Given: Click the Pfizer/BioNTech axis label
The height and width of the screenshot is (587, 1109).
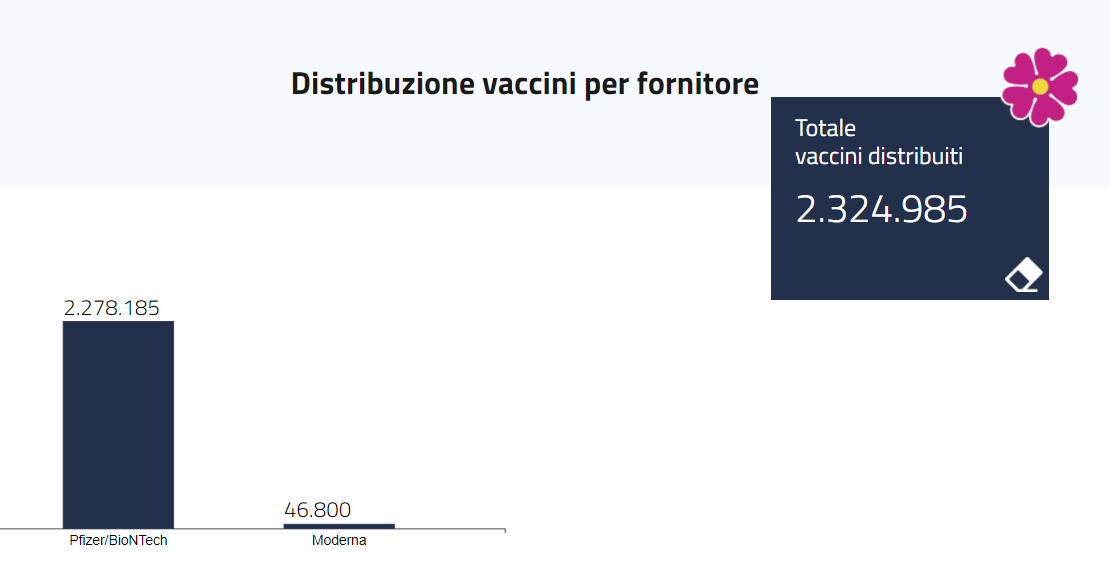Looking at the screenshot, I should coord(118,540).
